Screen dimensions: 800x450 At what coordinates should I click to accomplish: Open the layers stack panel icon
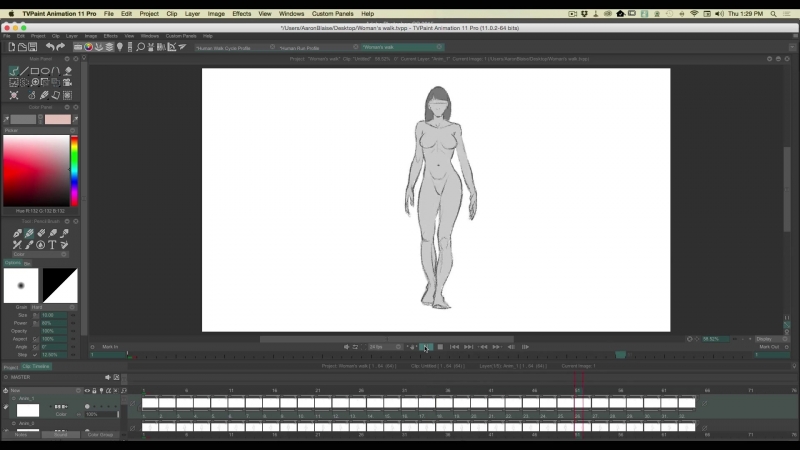(x=109, y=47)
